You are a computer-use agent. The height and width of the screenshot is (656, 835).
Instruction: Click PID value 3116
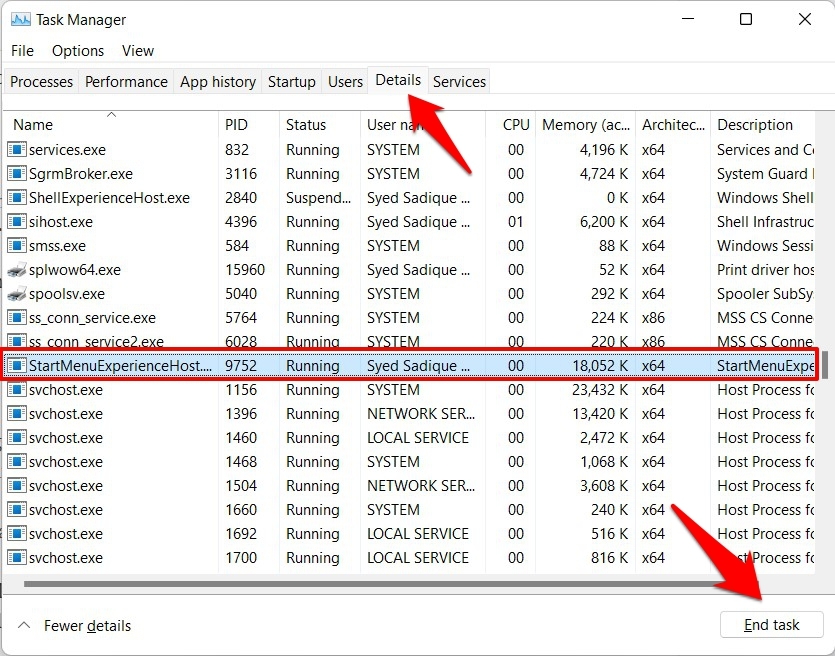click(241, 174)
